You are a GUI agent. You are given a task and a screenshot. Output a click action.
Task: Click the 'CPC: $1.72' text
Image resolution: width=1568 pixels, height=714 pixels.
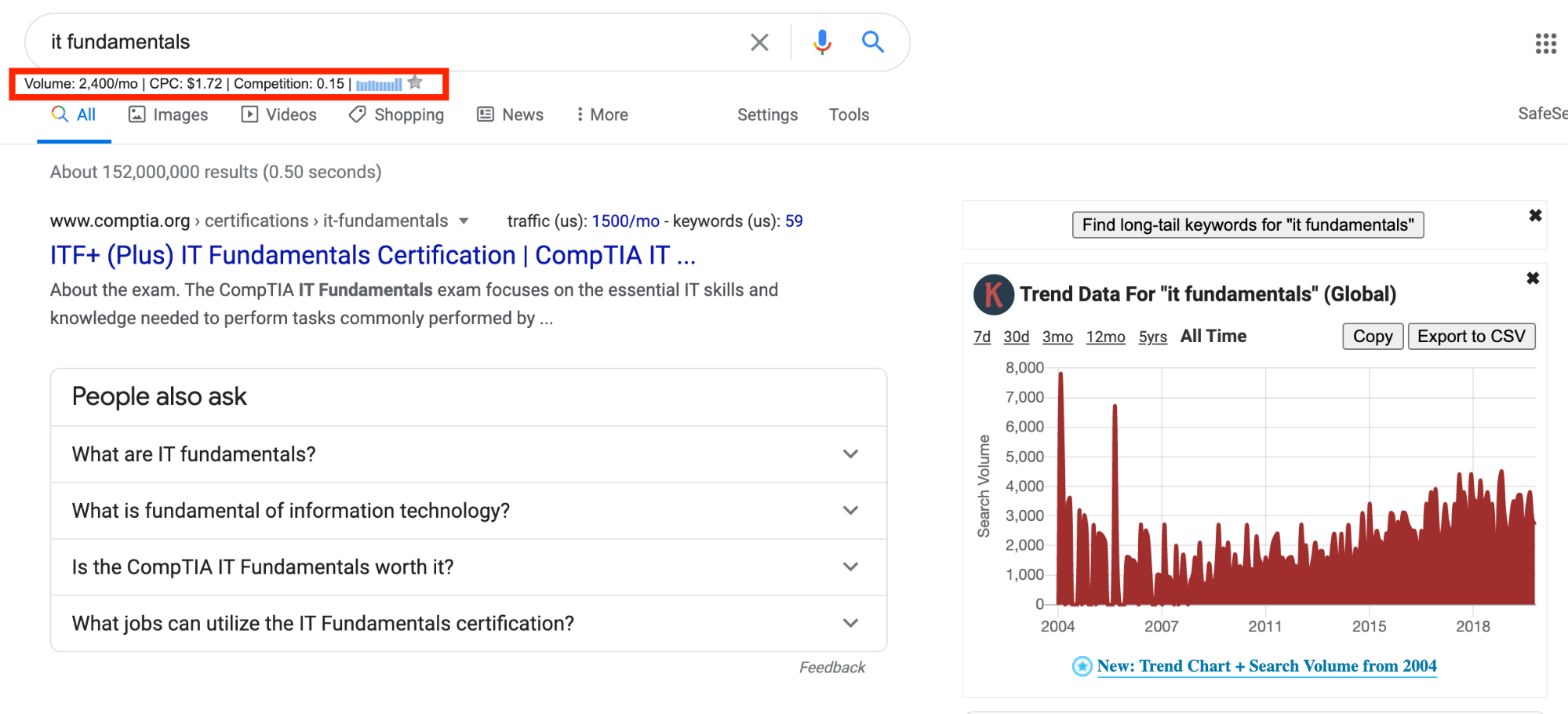click(x=186, y=84)
